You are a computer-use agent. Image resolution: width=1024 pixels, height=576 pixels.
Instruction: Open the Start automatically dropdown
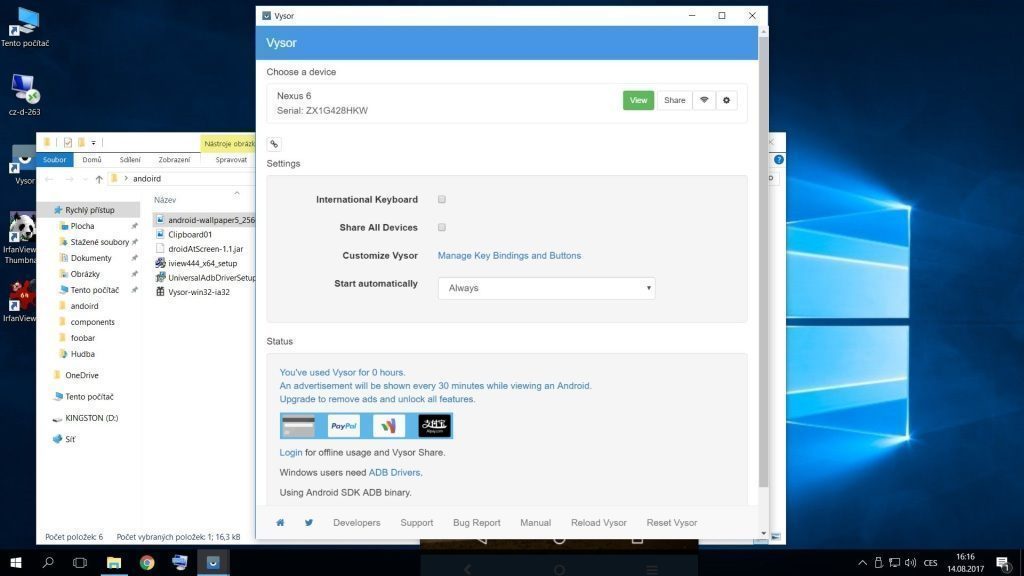point(547,288)
